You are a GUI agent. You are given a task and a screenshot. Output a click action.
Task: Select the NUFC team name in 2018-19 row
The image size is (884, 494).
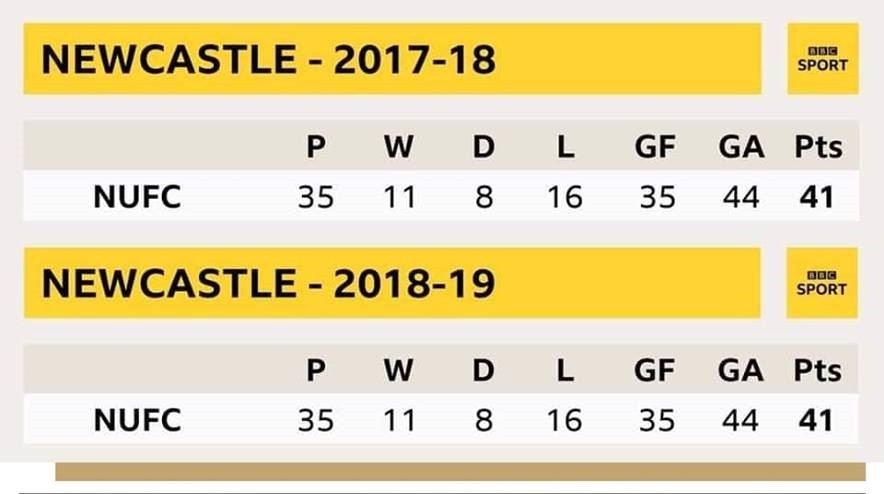point(137,421)
